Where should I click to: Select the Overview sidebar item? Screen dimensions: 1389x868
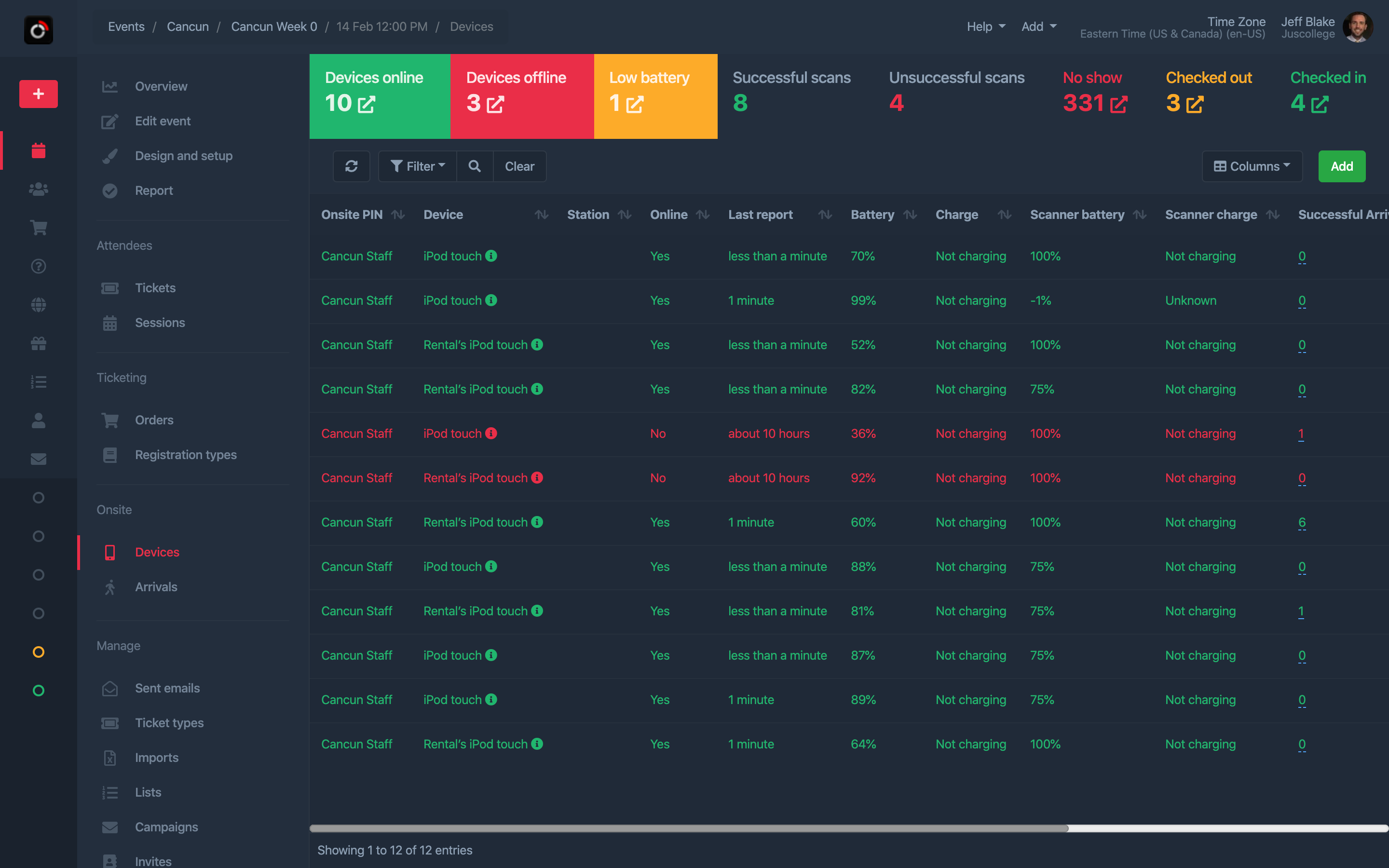(161, 86)
